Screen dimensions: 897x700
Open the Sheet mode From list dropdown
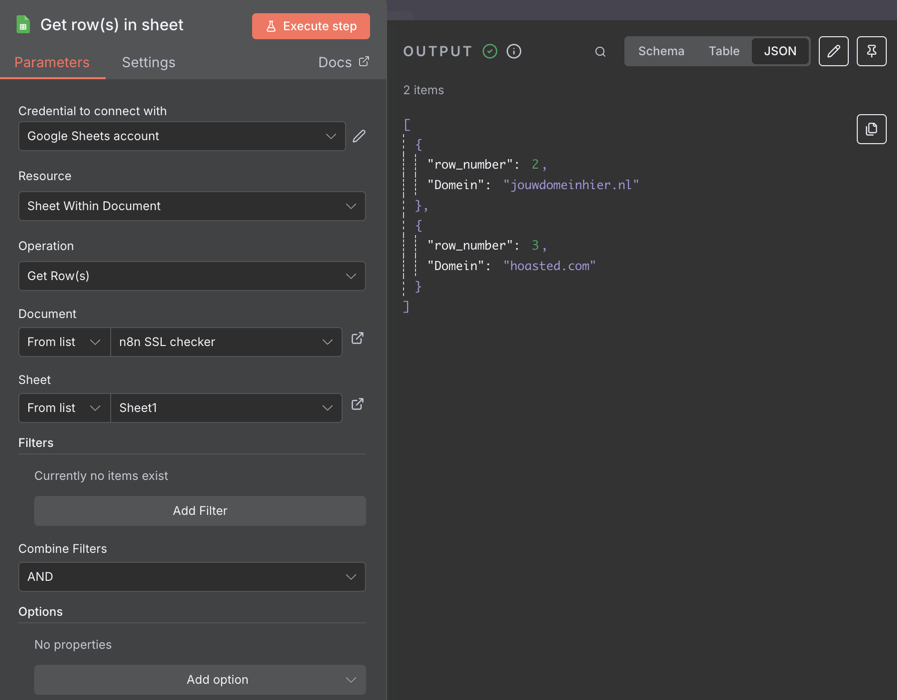tap(64, 408)
